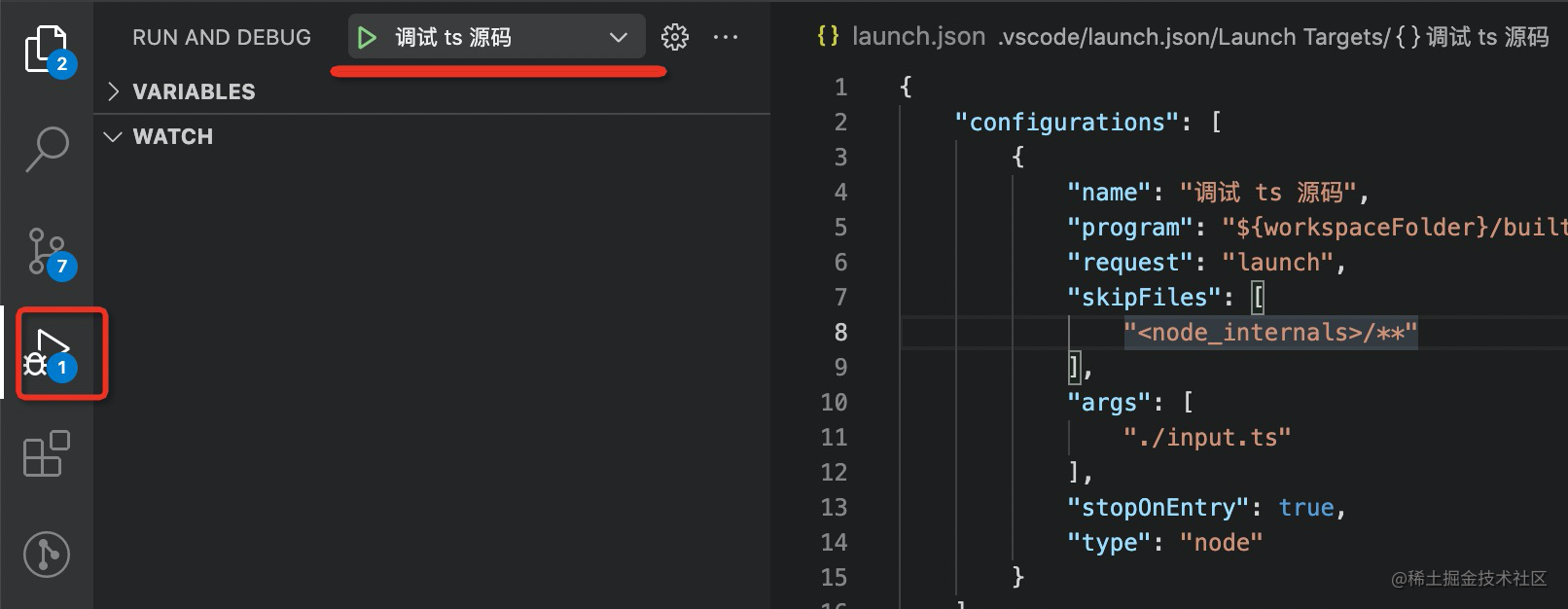
Task: Click the Git graph icon in activity bar
Action: (x=46, y=555)
